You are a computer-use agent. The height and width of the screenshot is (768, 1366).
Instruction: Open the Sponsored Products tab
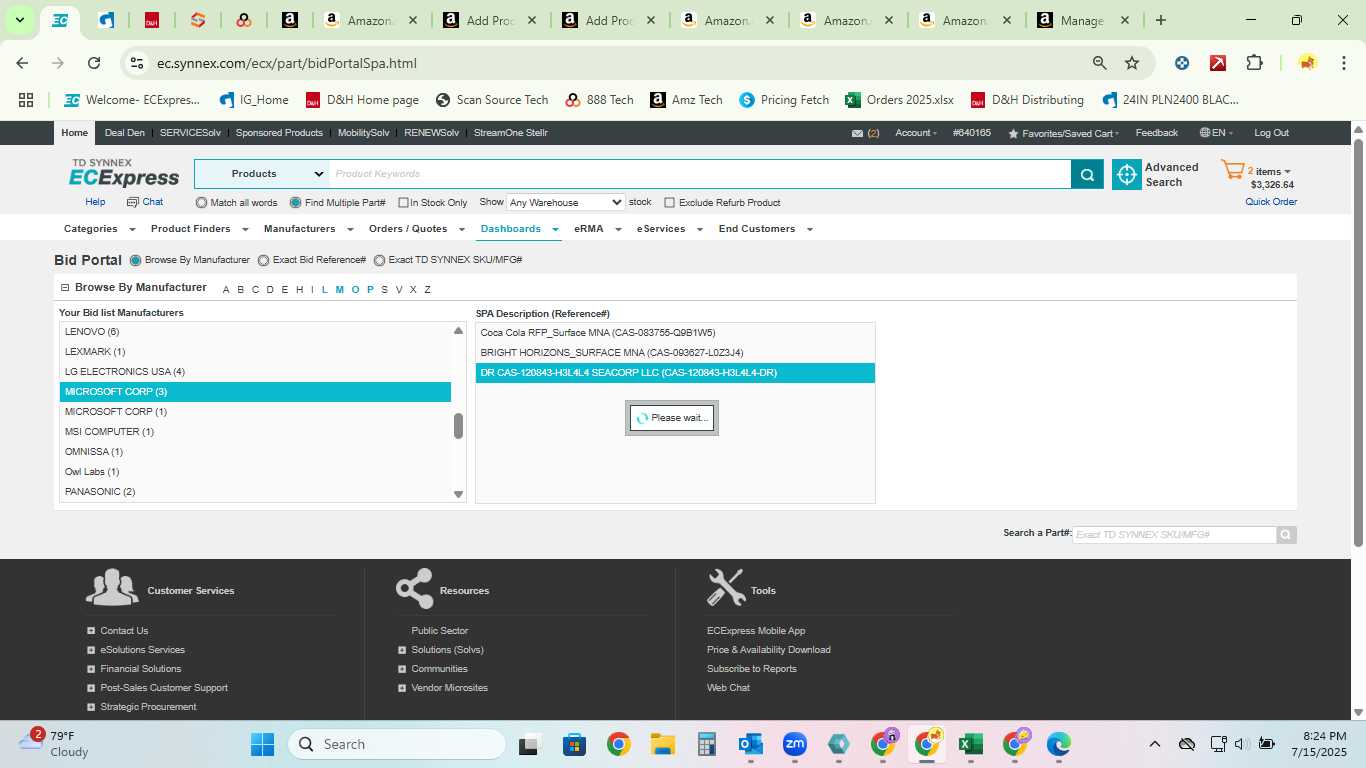279,133
